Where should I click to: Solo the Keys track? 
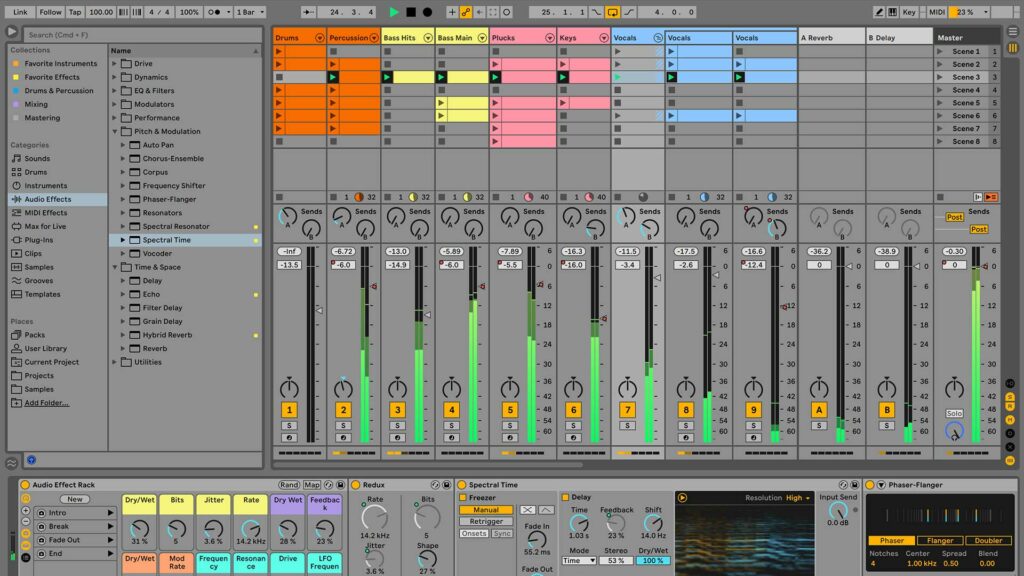(573, 426)
